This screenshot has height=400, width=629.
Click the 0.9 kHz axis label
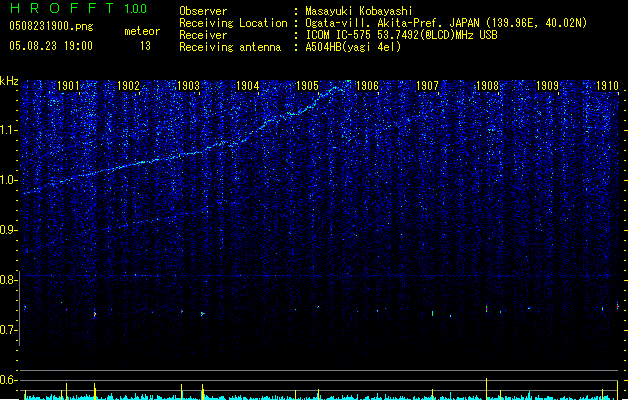pos(8,230)
